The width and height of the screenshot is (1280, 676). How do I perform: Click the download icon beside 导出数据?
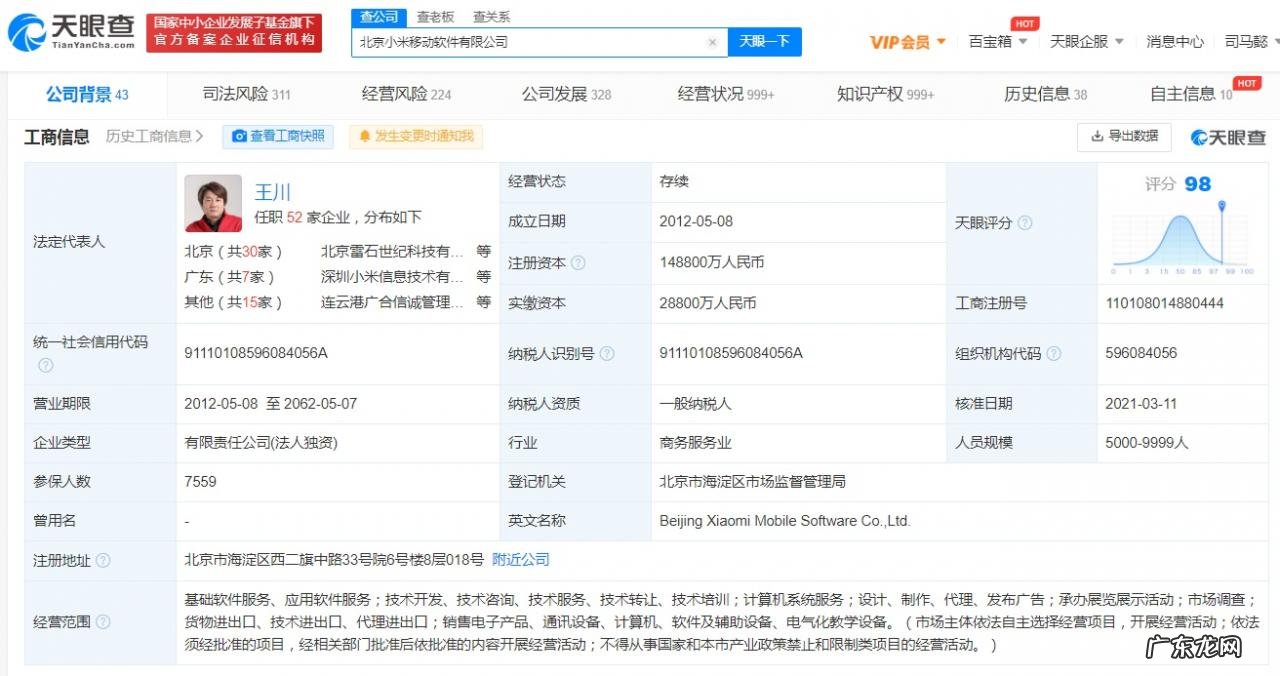1097,135
